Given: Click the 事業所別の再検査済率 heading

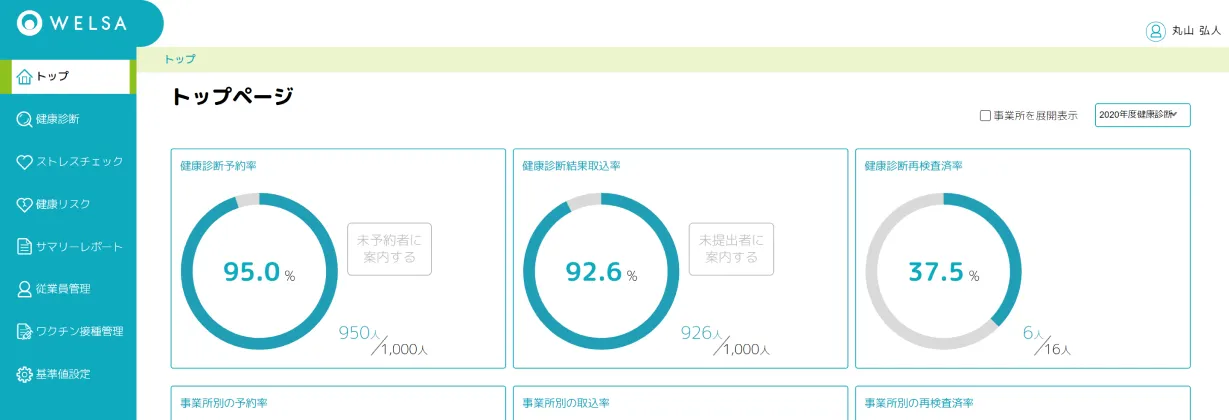Looking at the screenshot, I should coord(919,402).
